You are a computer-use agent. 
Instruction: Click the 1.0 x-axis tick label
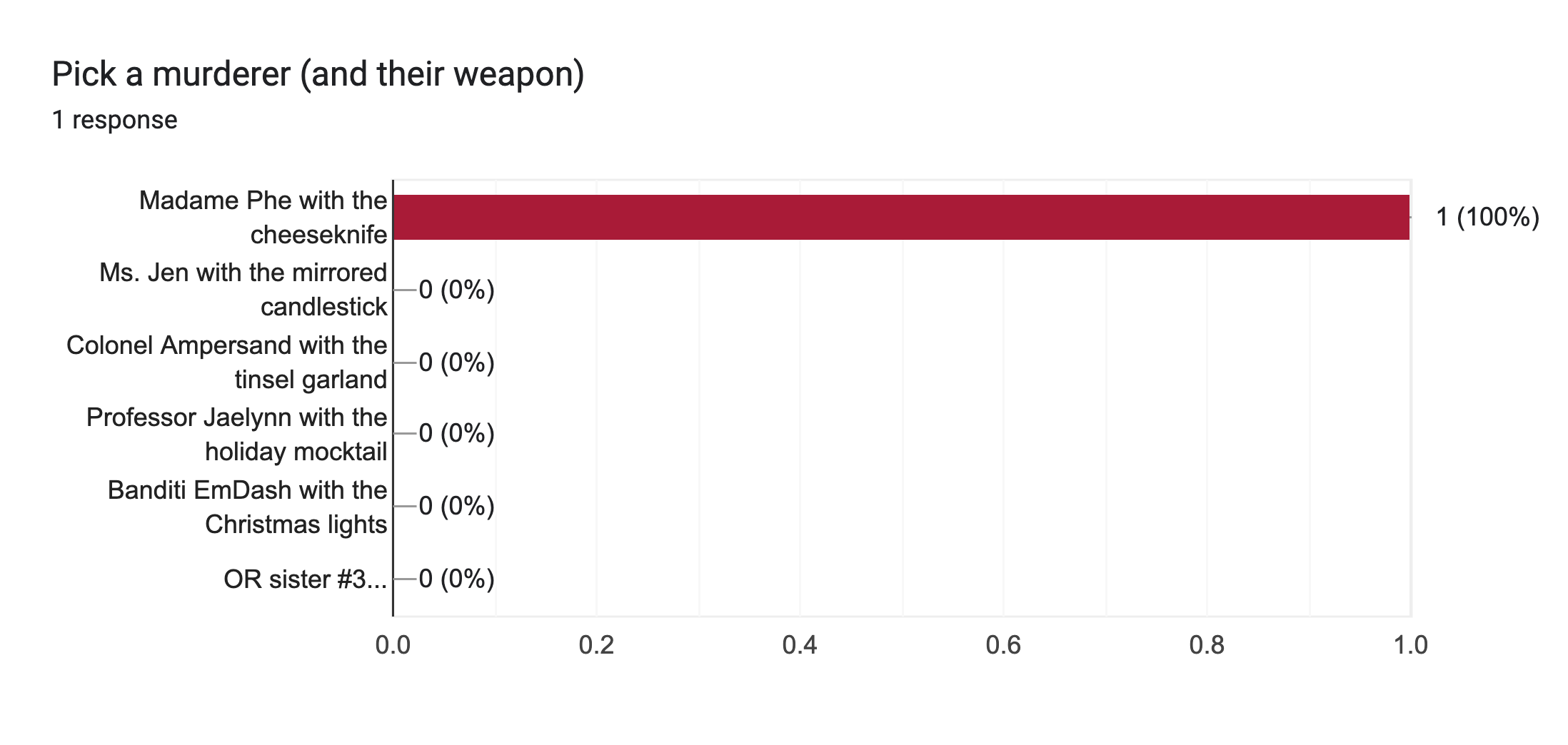1410,645
